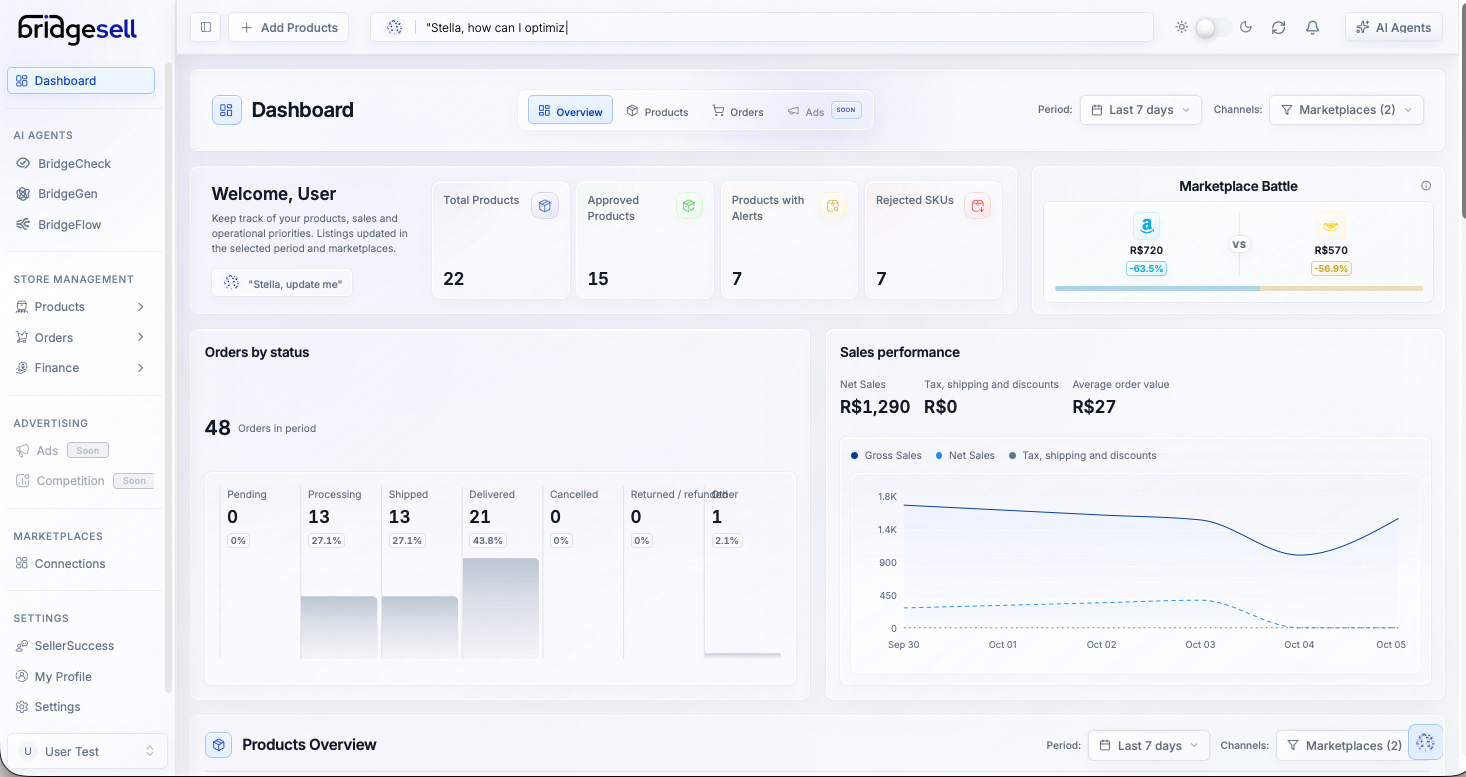Click the sidebar collapse panel icon

click(206, 27)
